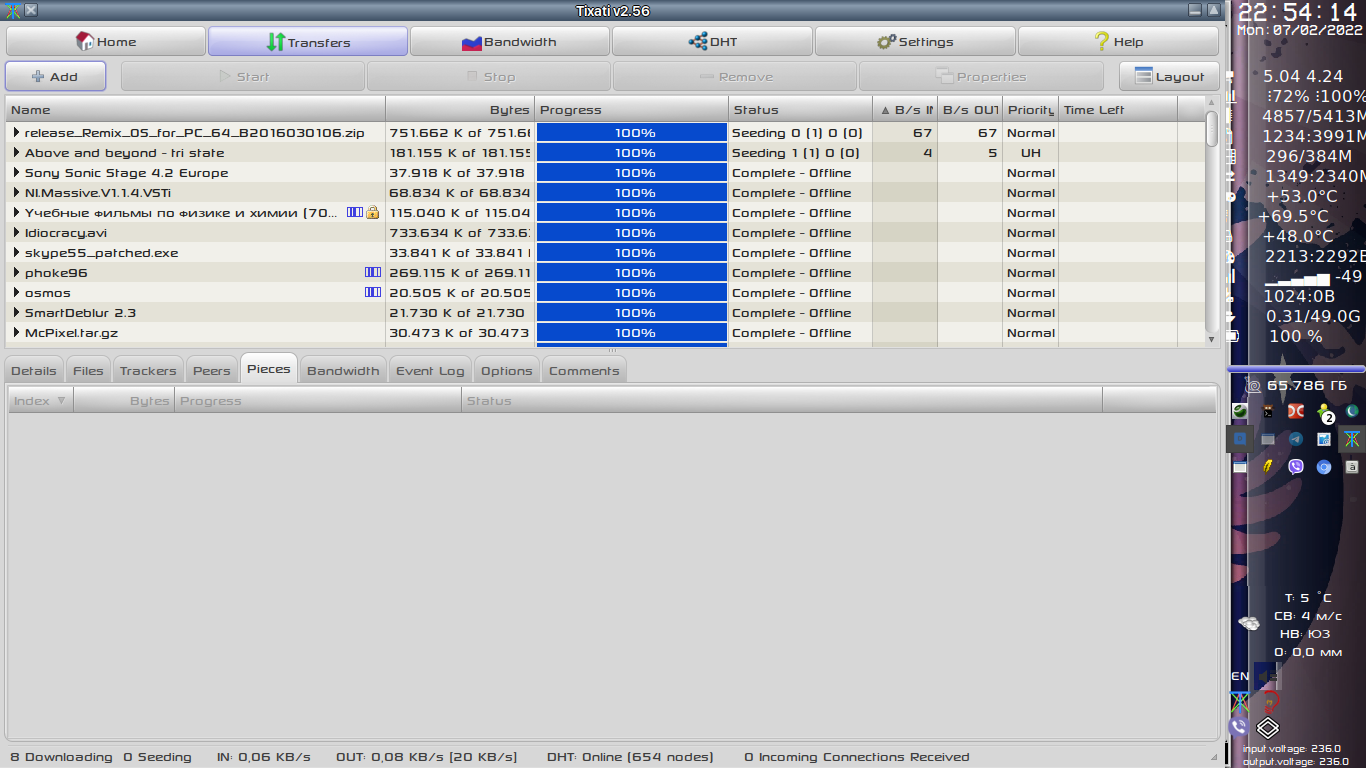The height and width of the screenshot is (768, 1366).
Task: Click the Bytes column header of transfers list
Action: pos(460,109)
